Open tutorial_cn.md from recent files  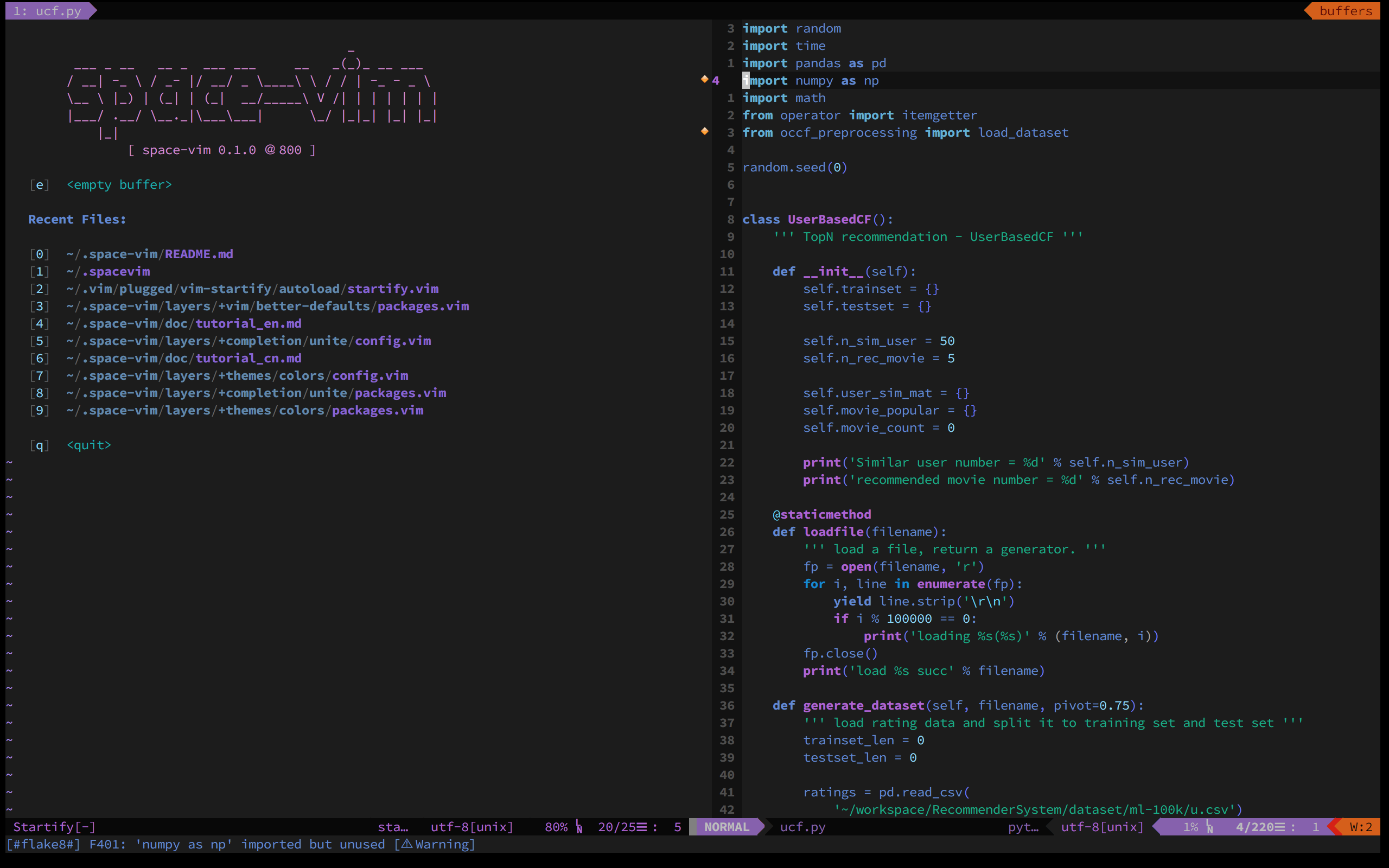point(248,358)
